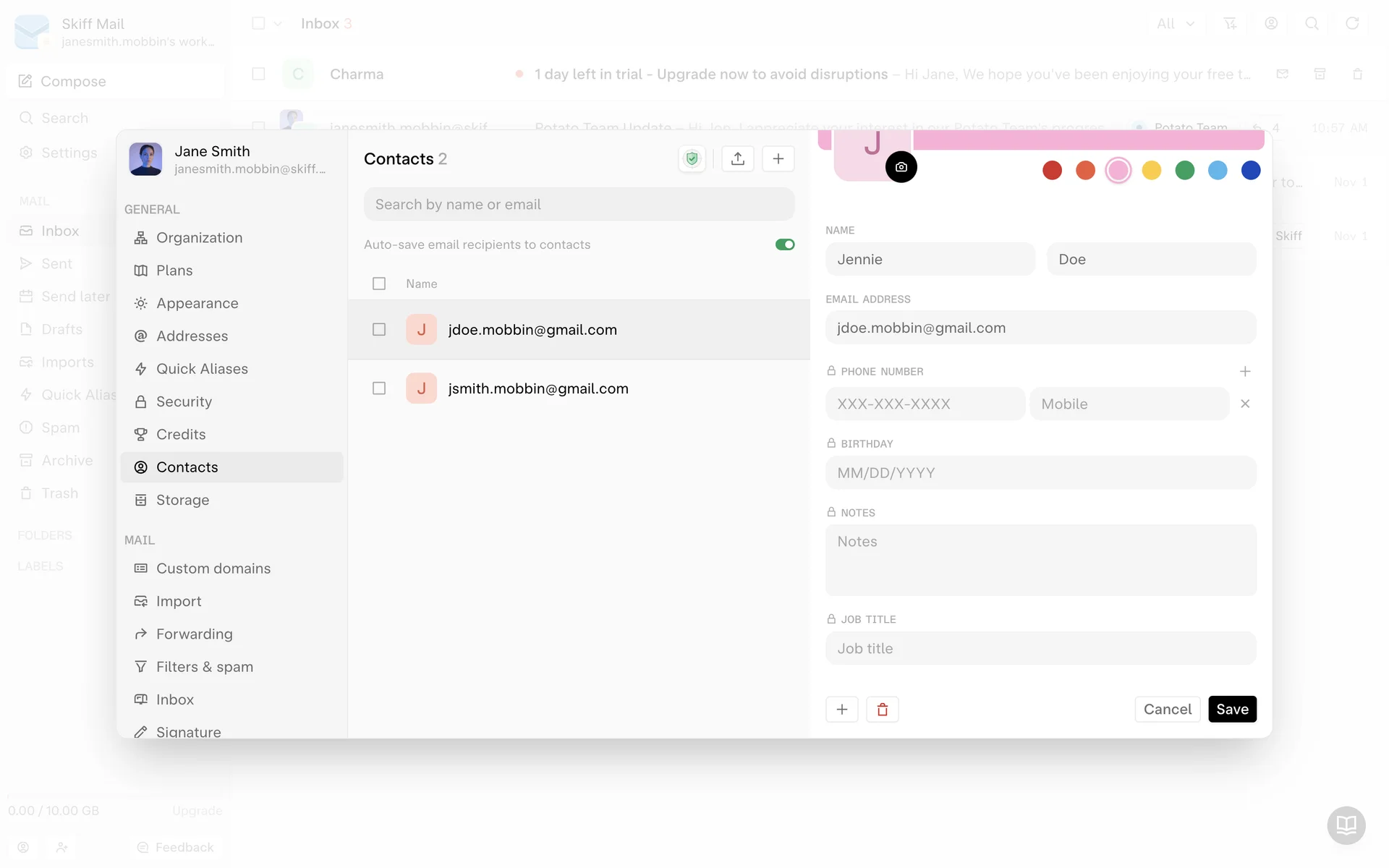Remove the phone number row with X
The image size is (1389, 868).
coord(1244,404)
